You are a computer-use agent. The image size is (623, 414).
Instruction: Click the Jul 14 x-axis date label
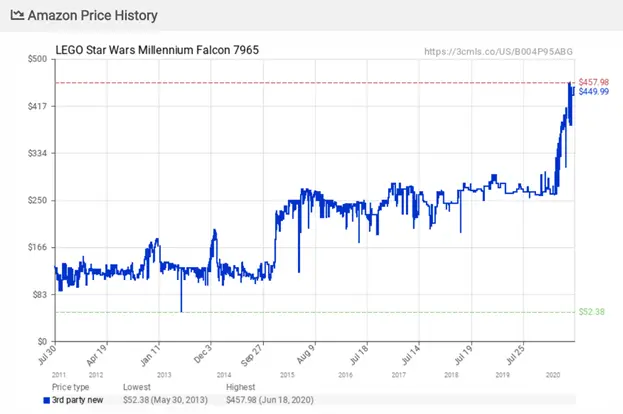[411, 355]
